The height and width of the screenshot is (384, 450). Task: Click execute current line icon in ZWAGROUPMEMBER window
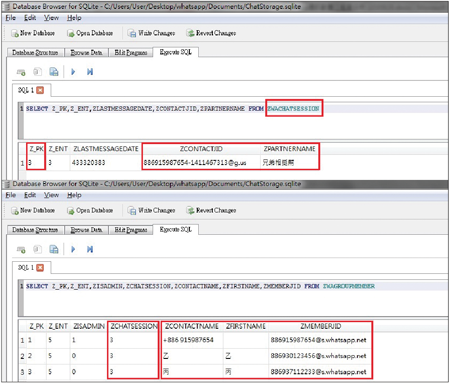[x=90, y=249]
